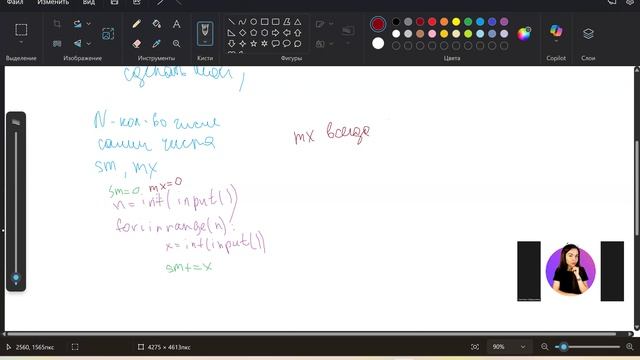The width and height of the screenshot is (640, 360).
Task: Click the Фигуры group label
Action: click(x=291, y=58)
